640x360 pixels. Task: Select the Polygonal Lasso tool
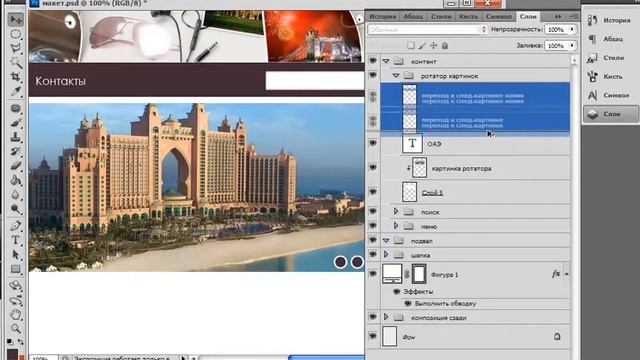(x=16, y=48)
